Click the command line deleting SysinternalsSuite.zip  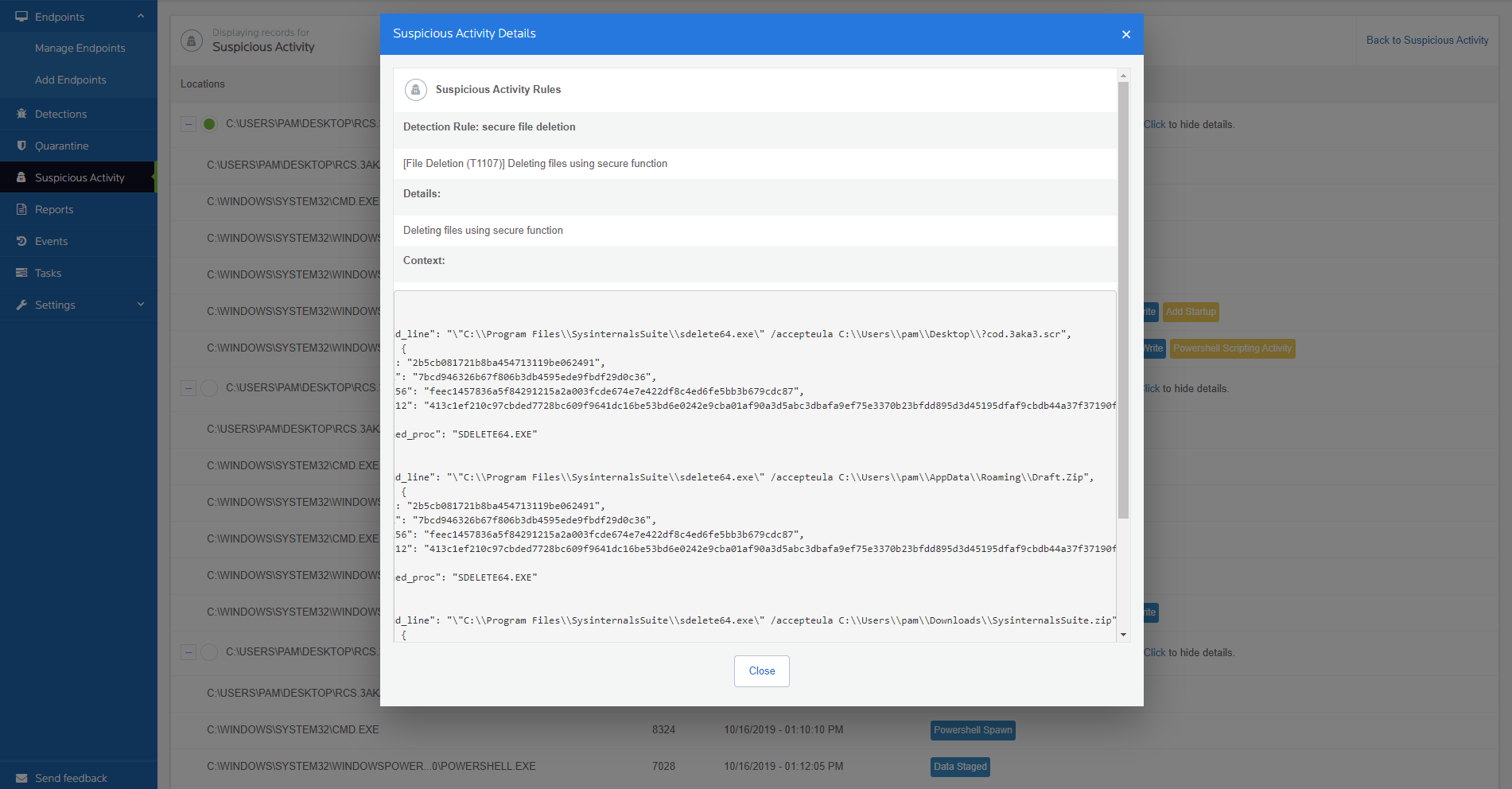[x=756, y=620]
